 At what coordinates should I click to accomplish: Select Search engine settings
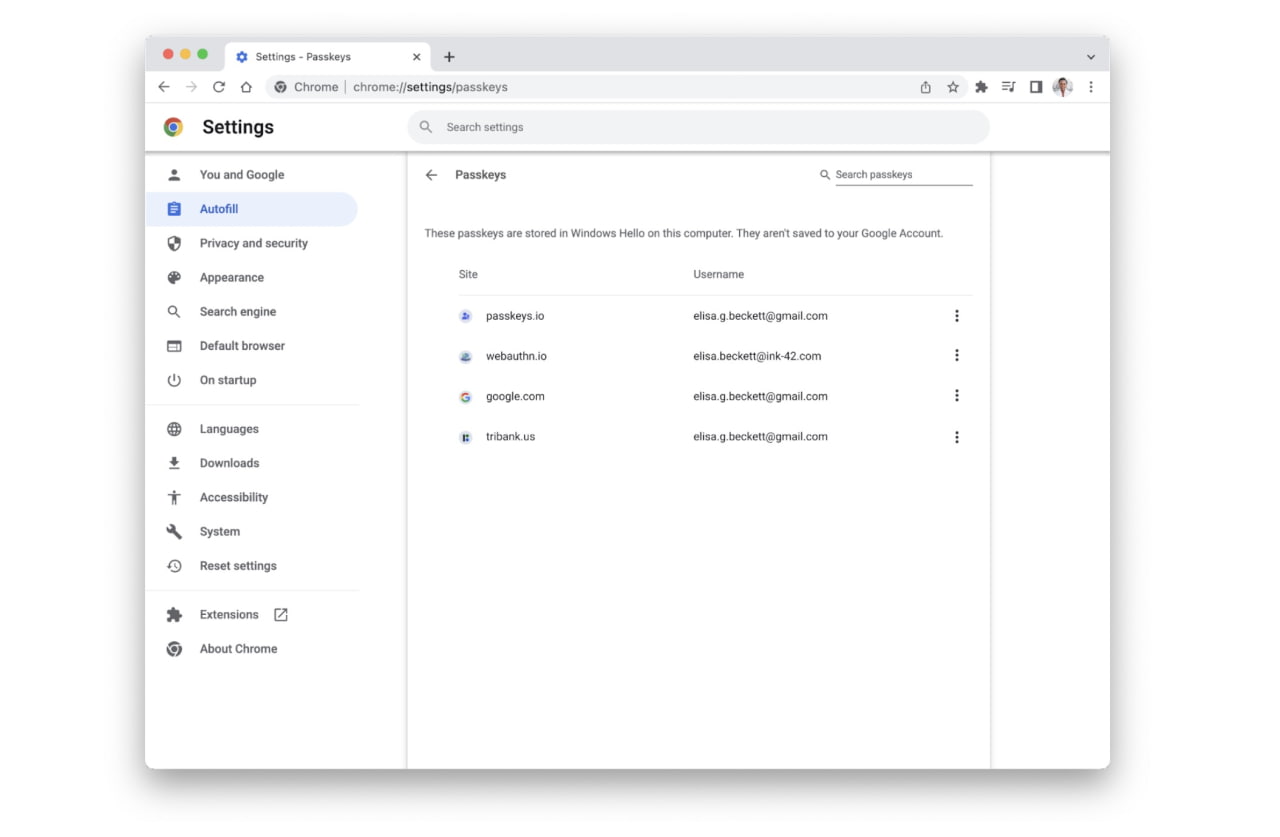(238, 311)
